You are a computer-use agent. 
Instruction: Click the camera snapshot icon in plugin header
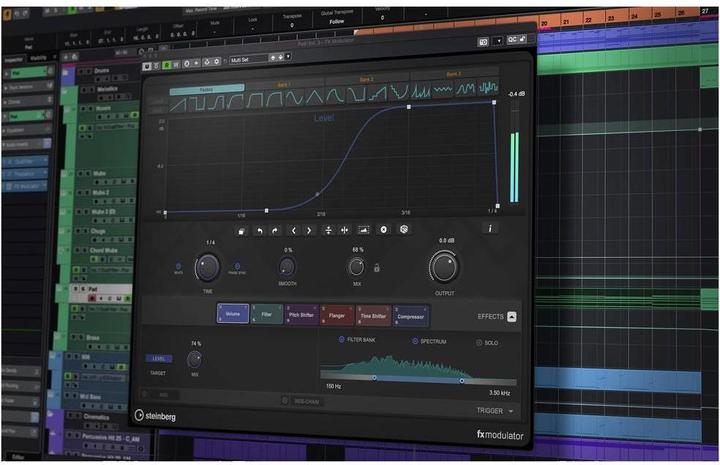point(483,42)
